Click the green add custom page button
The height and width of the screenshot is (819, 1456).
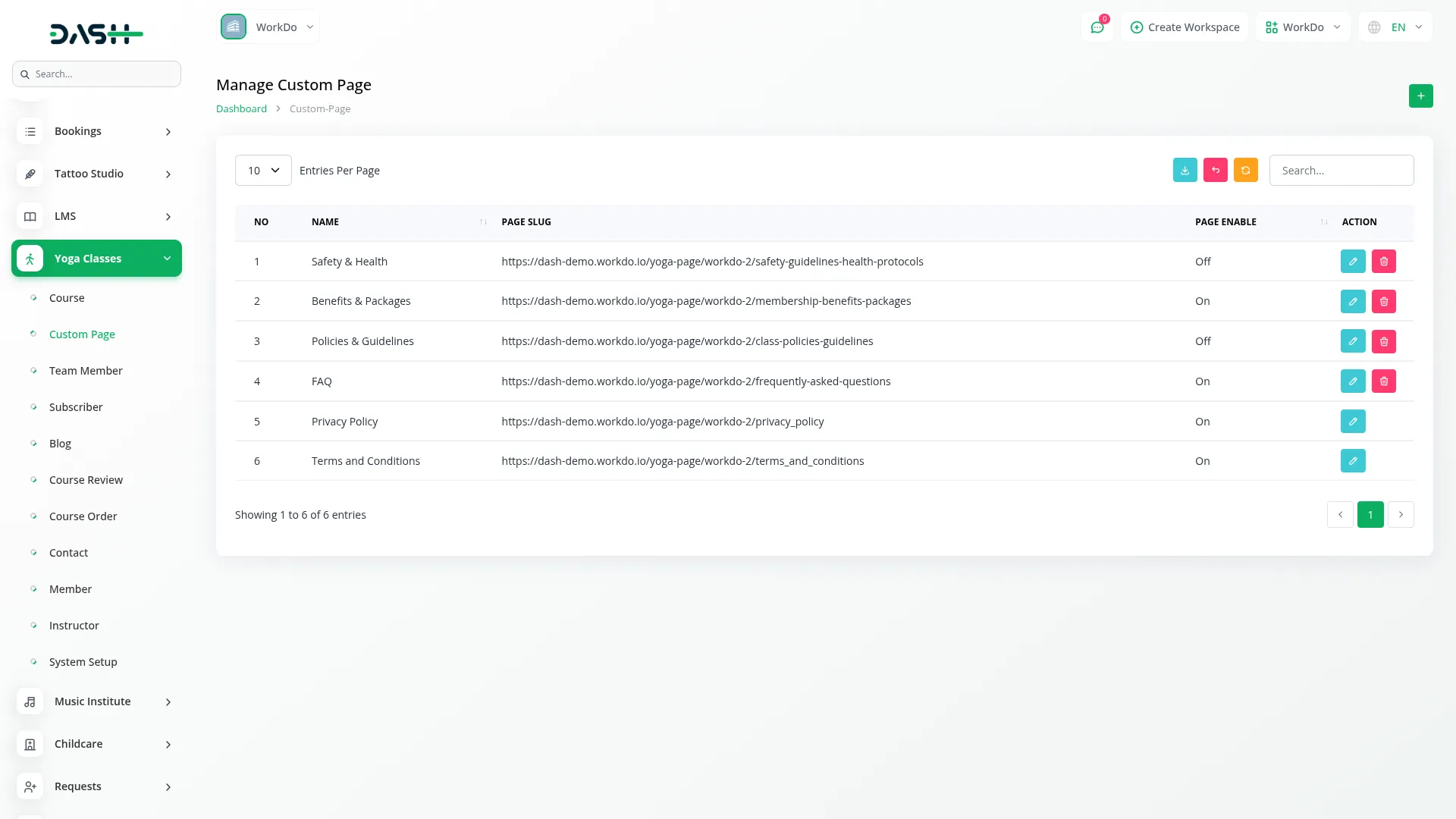pyautogui.click(x=1420, y=96)
